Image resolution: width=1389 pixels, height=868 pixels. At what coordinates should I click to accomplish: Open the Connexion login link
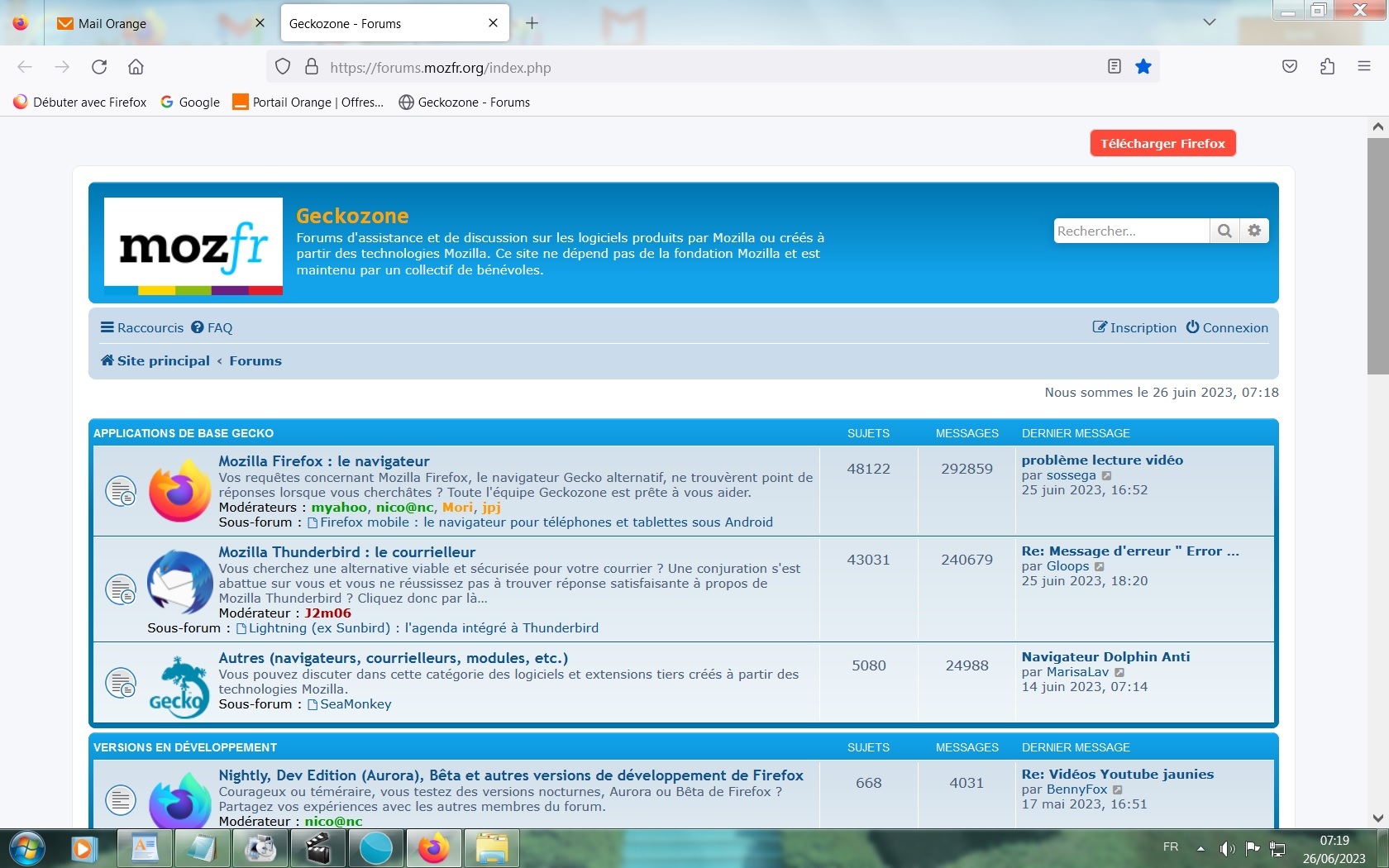pyautogui.click(x=1227, y=327)
